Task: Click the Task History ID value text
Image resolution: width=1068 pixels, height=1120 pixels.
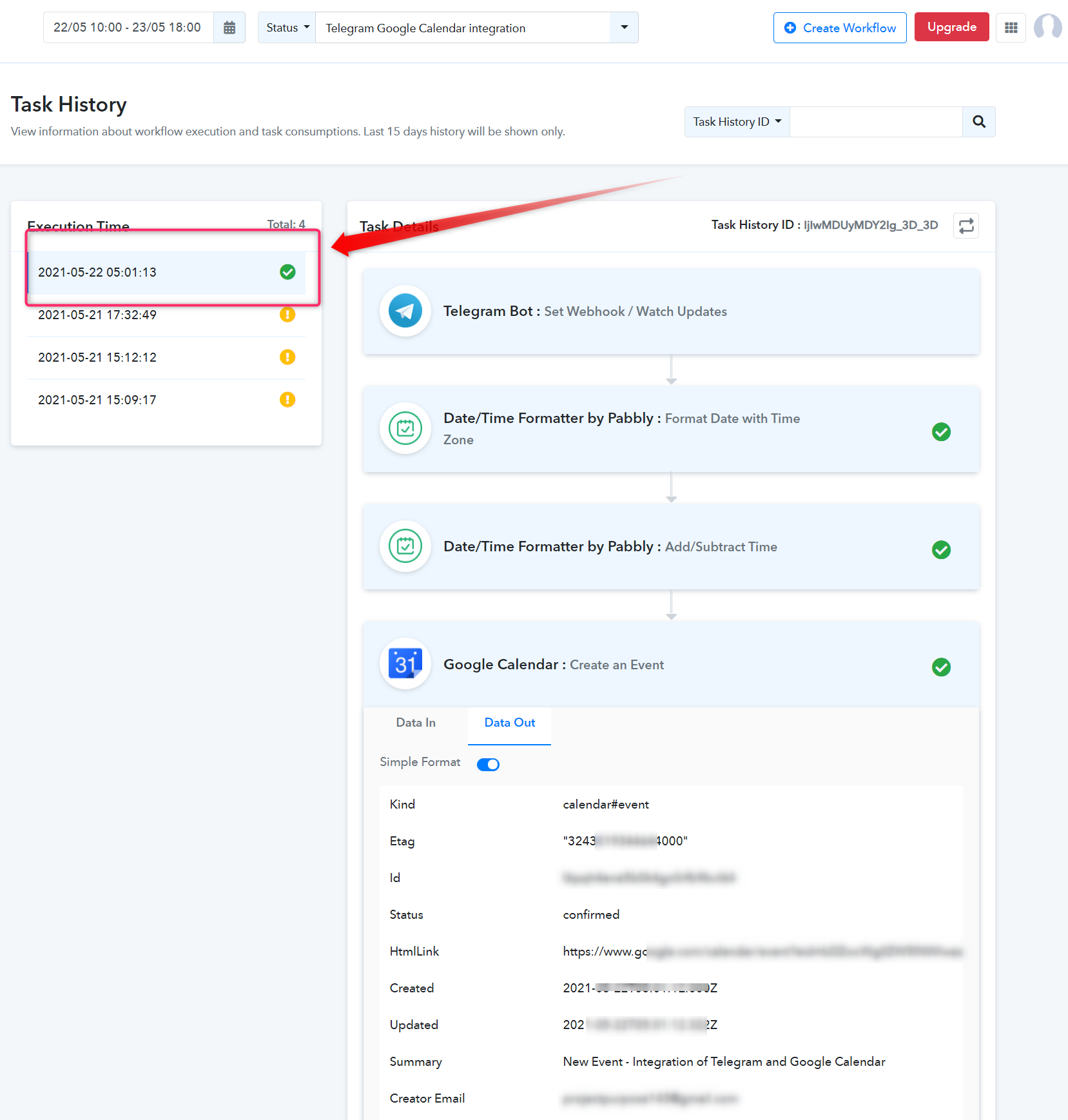Action: click(871, 225)
